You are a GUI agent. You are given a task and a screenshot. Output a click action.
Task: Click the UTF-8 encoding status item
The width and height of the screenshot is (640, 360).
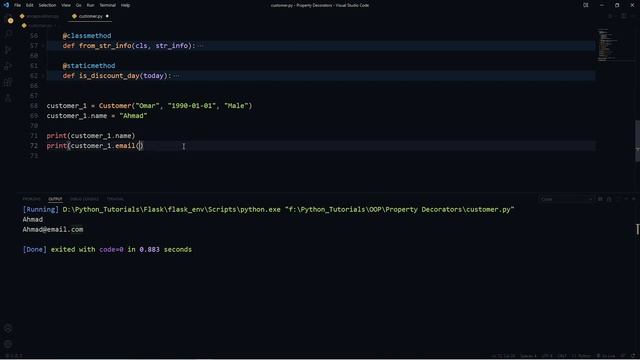click(x=547, y=356)
